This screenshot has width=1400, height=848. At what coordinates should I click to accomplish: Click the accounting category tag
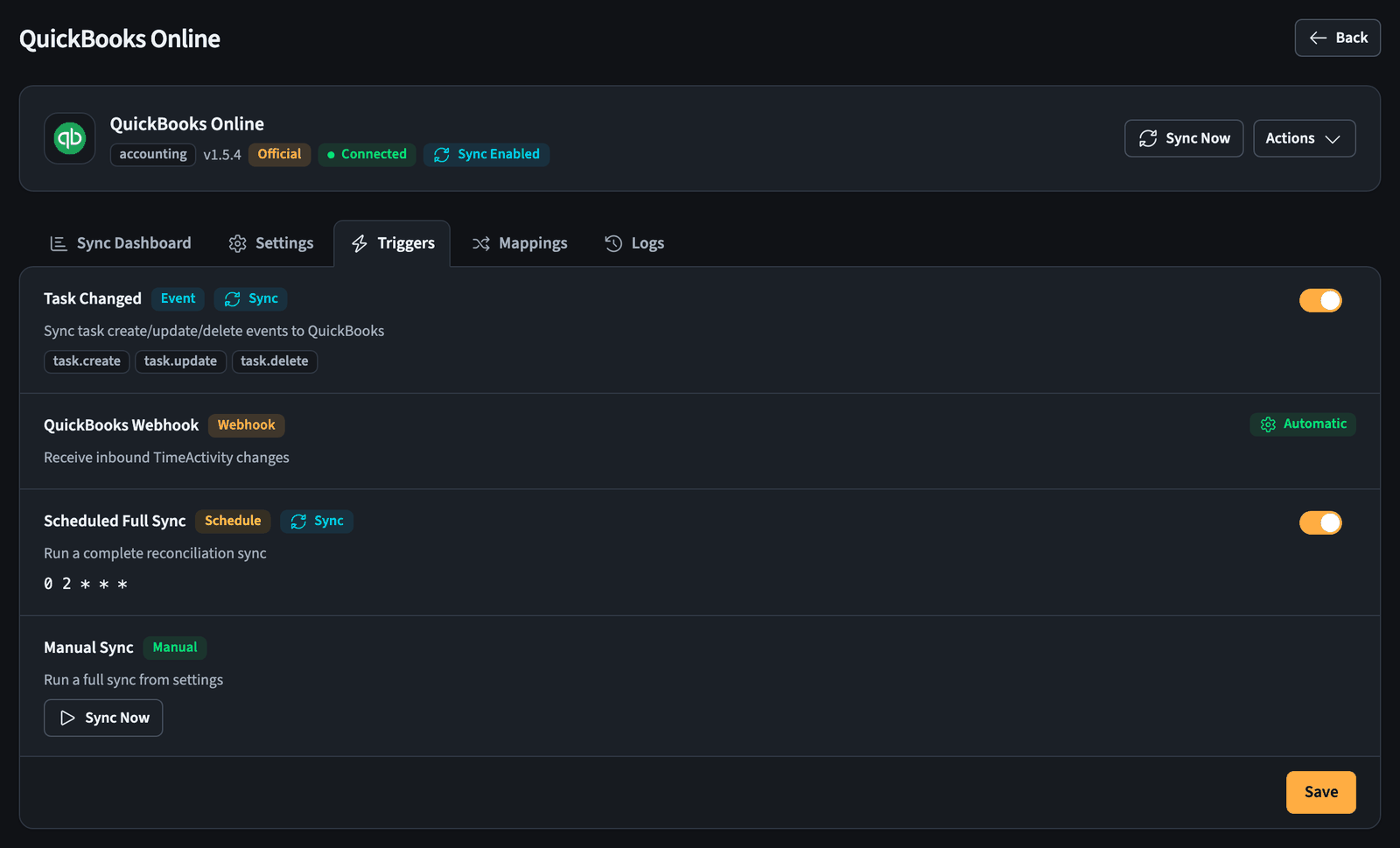coord(153,154)
